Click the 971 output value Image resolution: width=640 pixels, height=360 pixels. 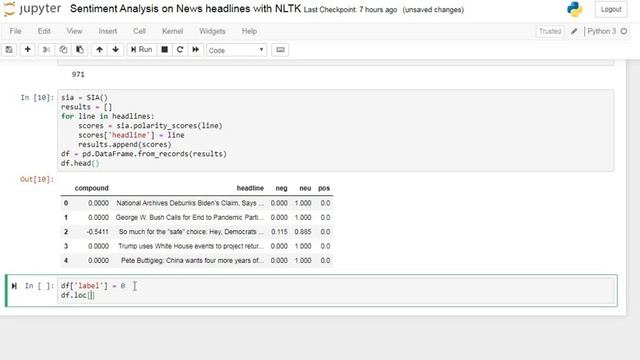[x=78, y=75]
